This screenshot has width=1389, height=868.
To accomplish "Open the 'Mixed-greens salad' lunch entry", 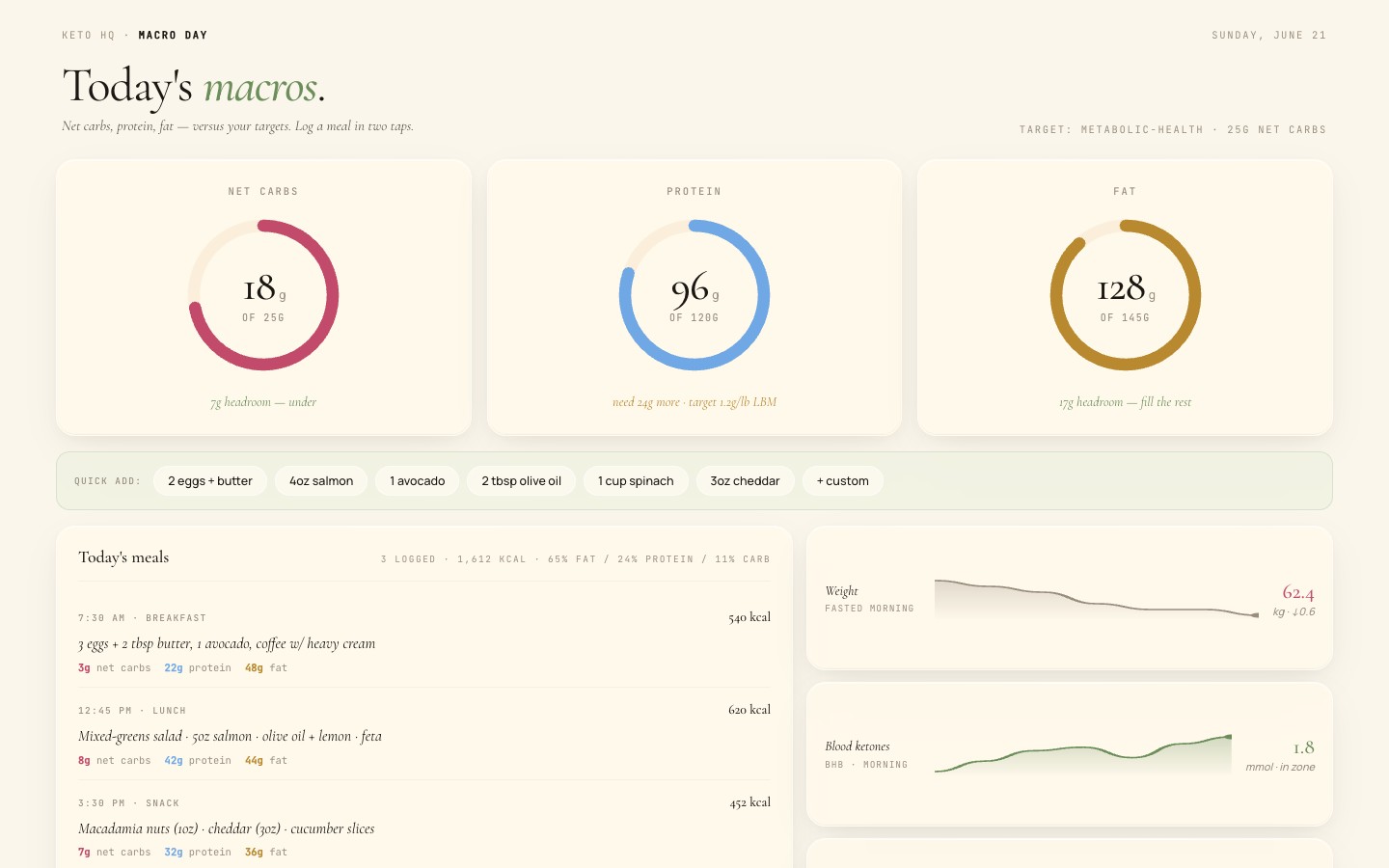I will (x=230, y=737).
